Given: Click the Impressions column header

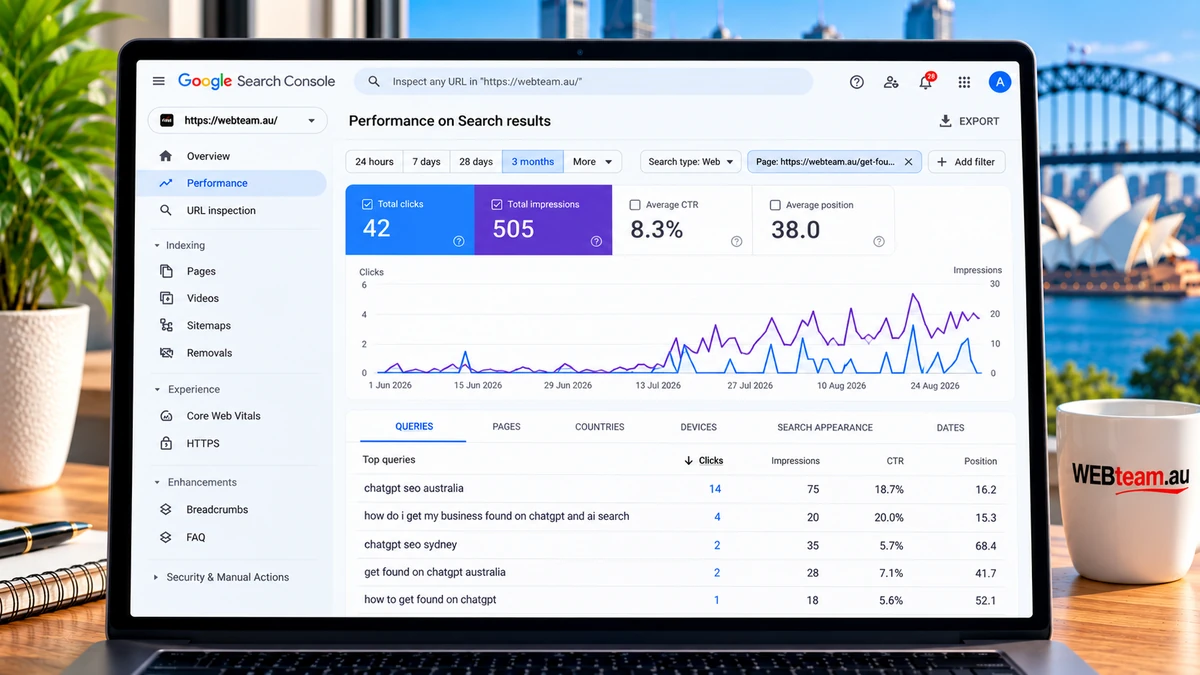Looking at the screenshot, I should click(x=796, y=461).
